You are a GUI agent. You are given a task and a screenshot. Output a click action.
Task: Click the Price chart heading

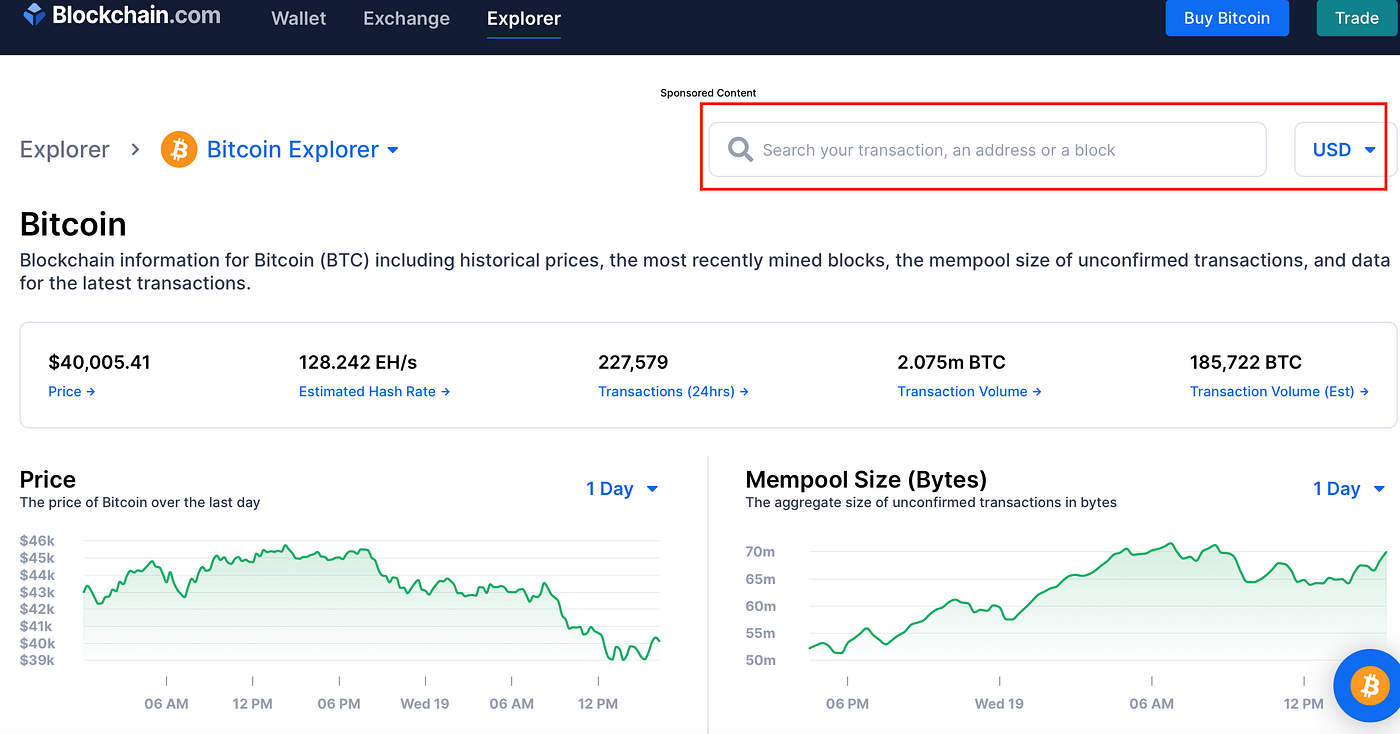(x=48, y=479)
